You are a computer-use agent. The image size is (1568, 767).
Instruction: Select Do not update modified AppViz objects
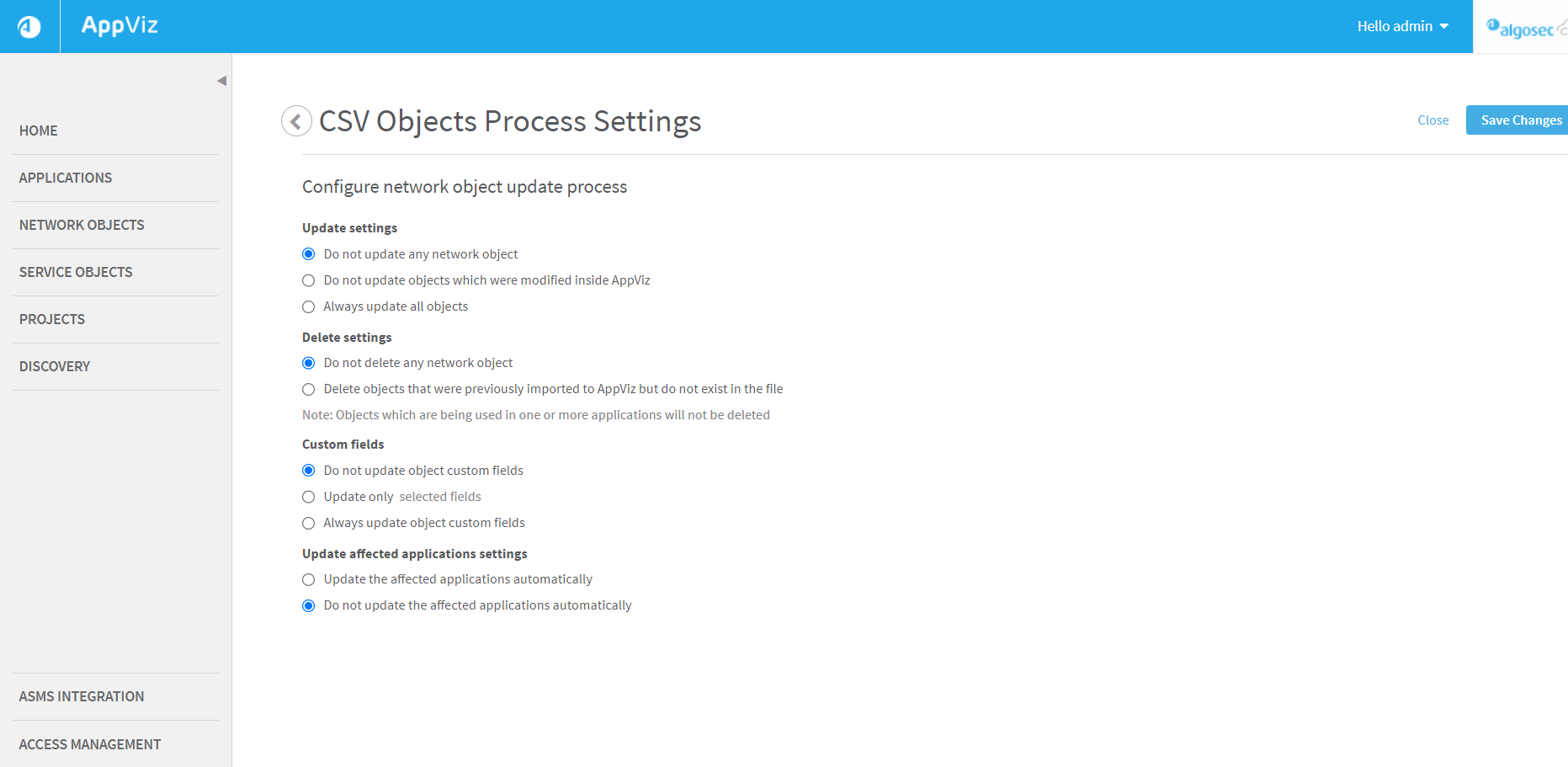click(309, 280)
